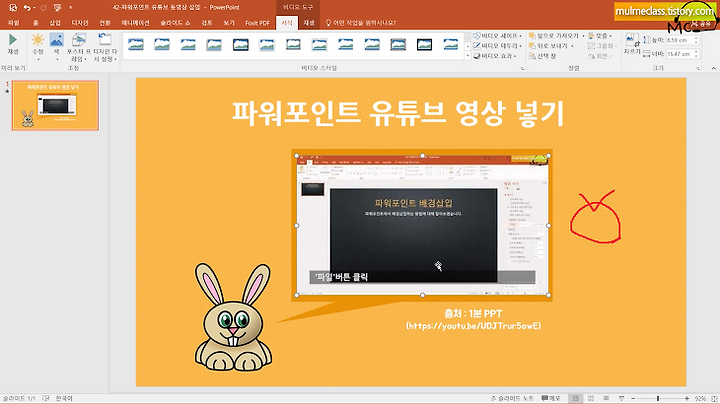Open the Animations (애니메이션) tab
The image size is (720, 404).
pyautogui.click(x=135, y=23)
